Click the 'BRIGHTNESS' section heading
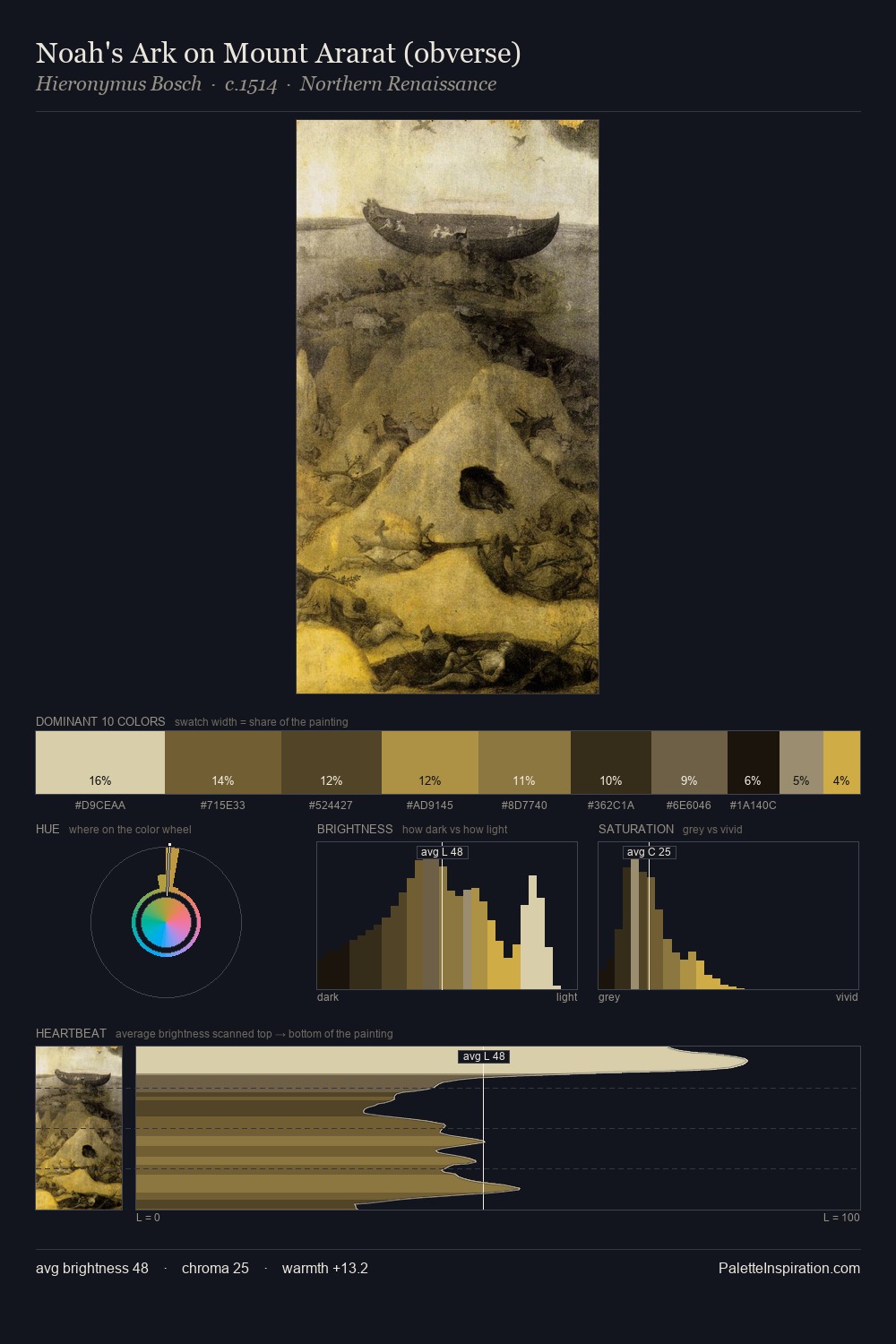This screenshot has width=896, height=1344. point(355,829)
